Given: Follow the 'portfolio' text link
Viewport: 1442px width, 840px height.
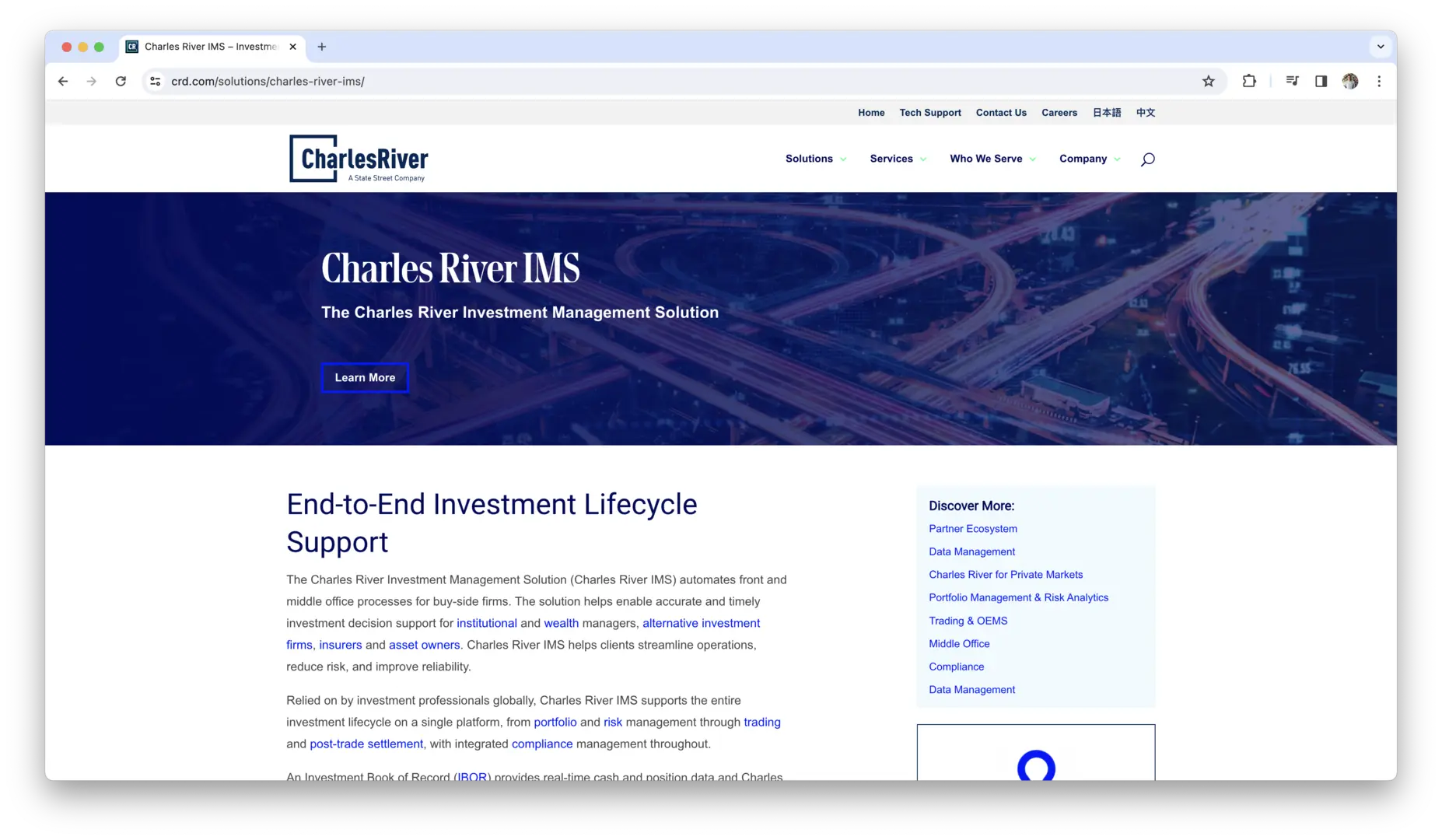Looking at the screenshot, I should tap(555, 722).
